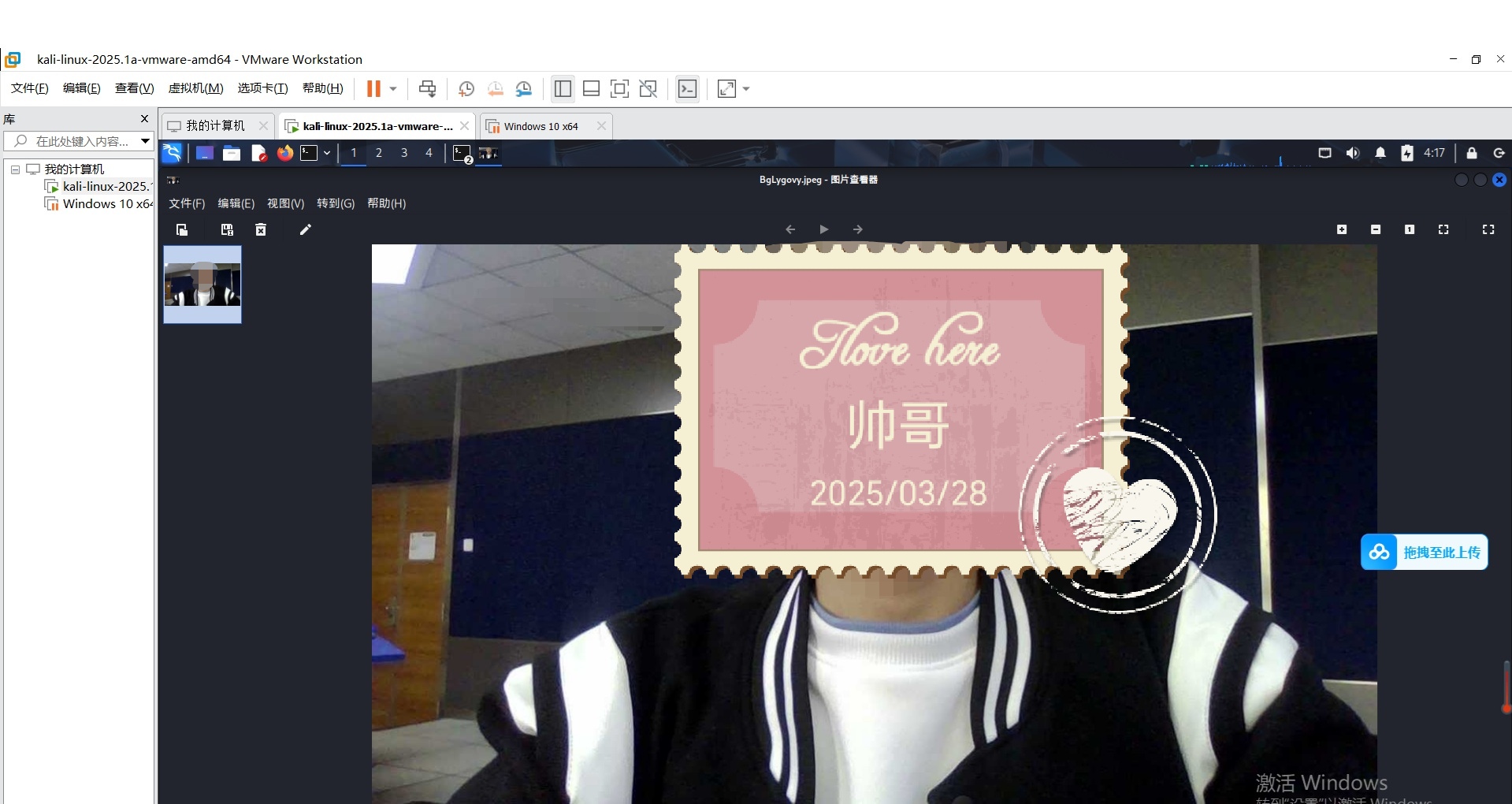
Task: Switch to Kali workspace 1
Action: (354, 153)
